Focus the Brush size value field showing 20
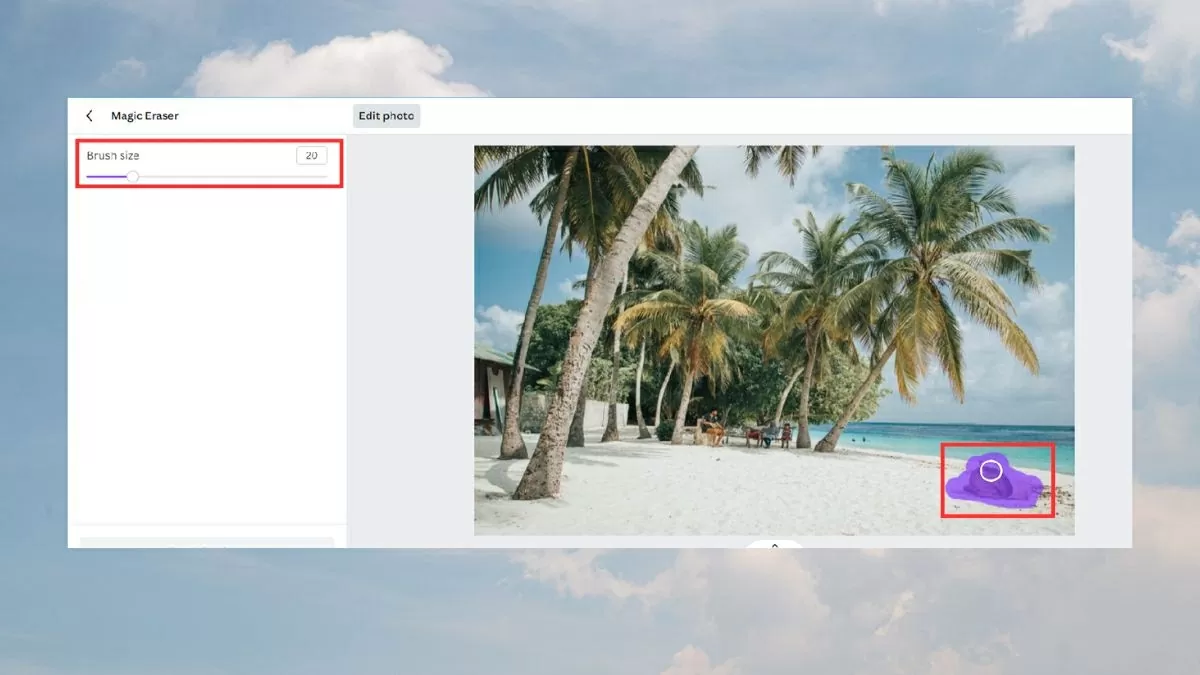This screenshot has width=1200, height=675. tap(311, 156)
